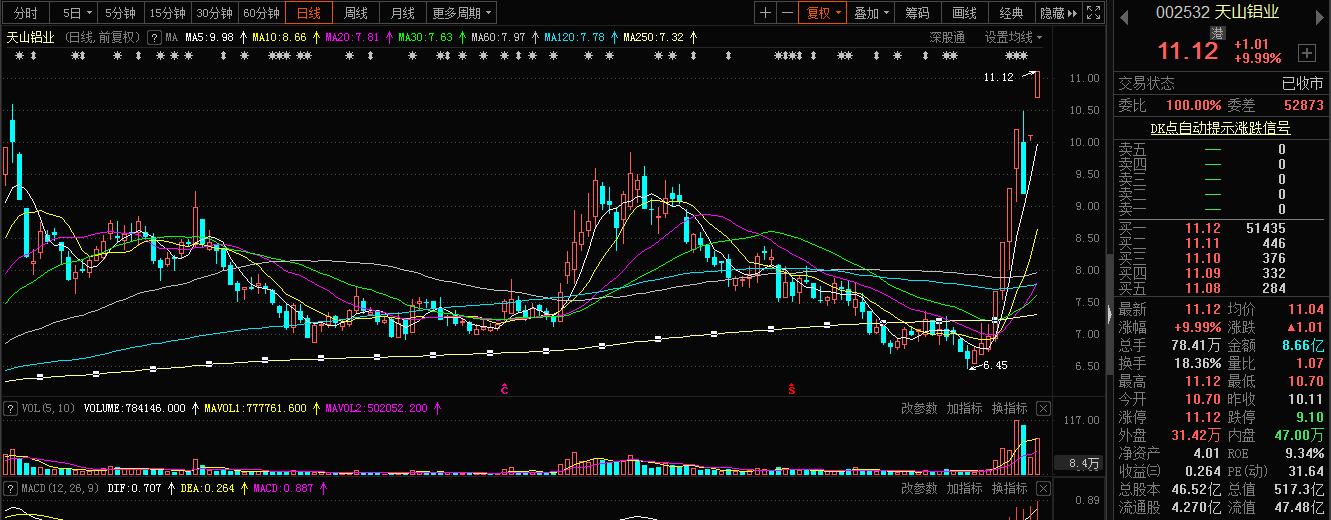Screen dimensions: 1331x520
Task: Click the fullscreen expand icon
Action: point(1095,13)
